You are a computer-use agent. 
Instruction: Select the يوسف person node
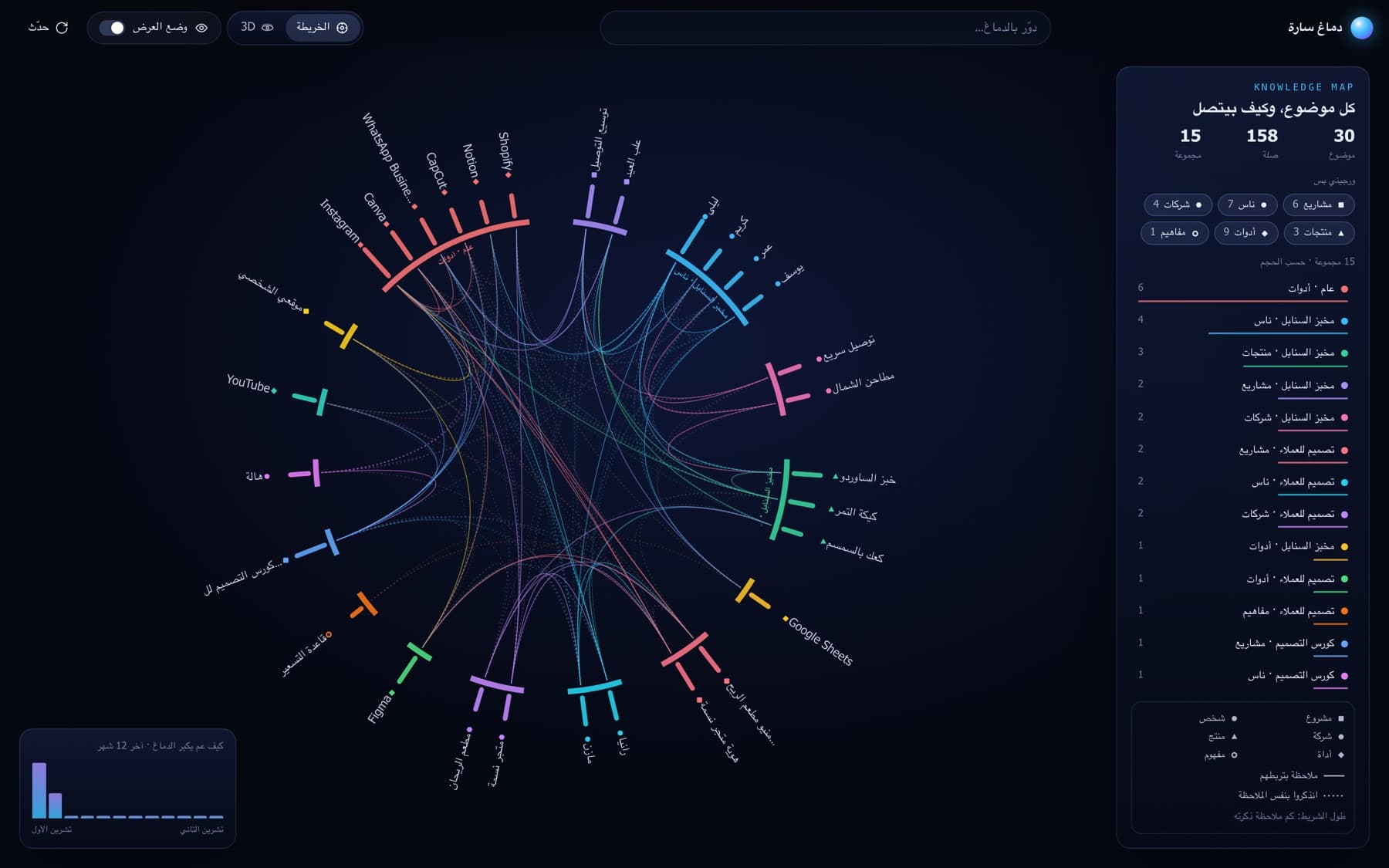[790, 273]
